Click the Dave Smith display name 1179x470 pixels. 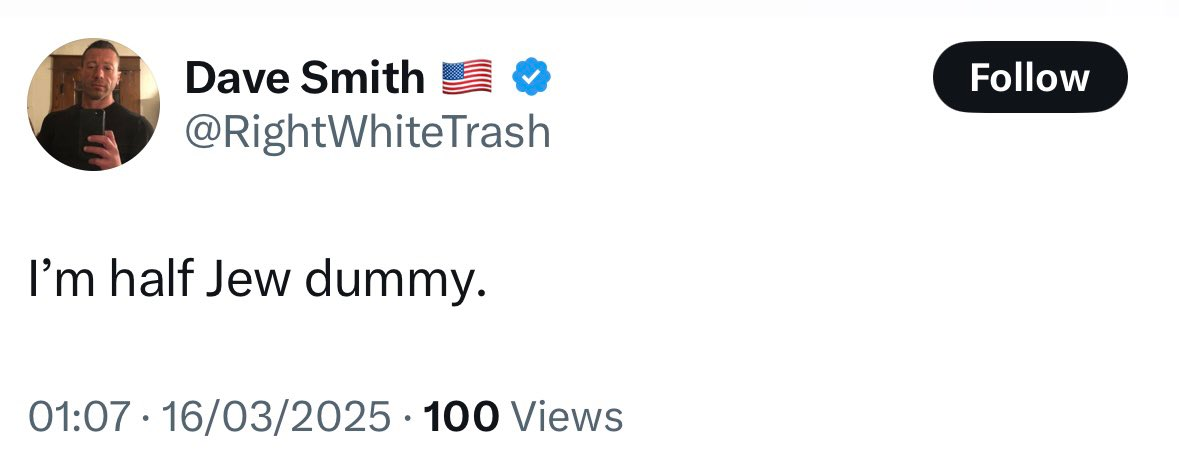pos(305,77)
